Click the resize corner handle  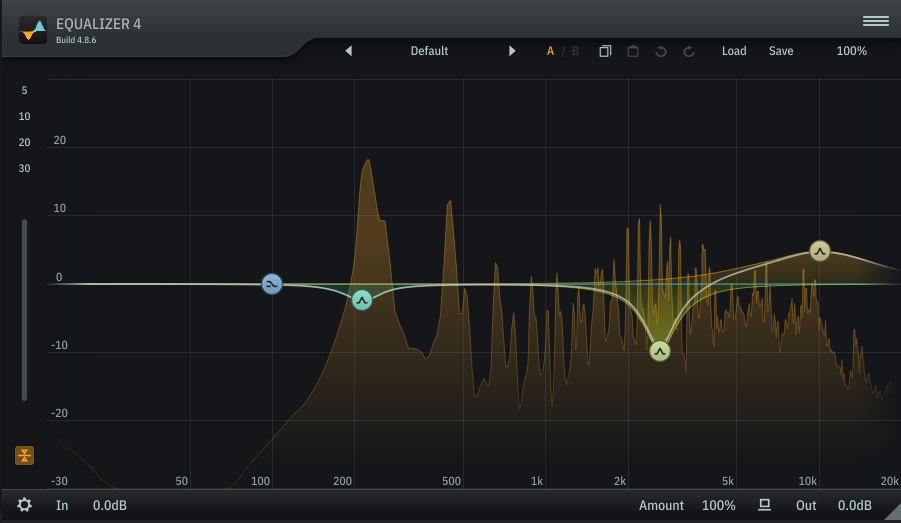coord(894,513)
